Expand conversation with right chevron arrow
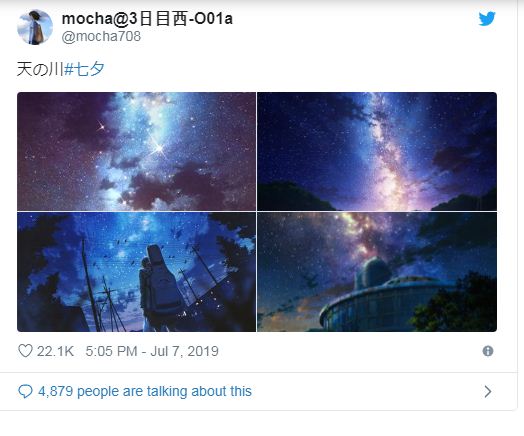524x436 pixels. tap(488, 391)
